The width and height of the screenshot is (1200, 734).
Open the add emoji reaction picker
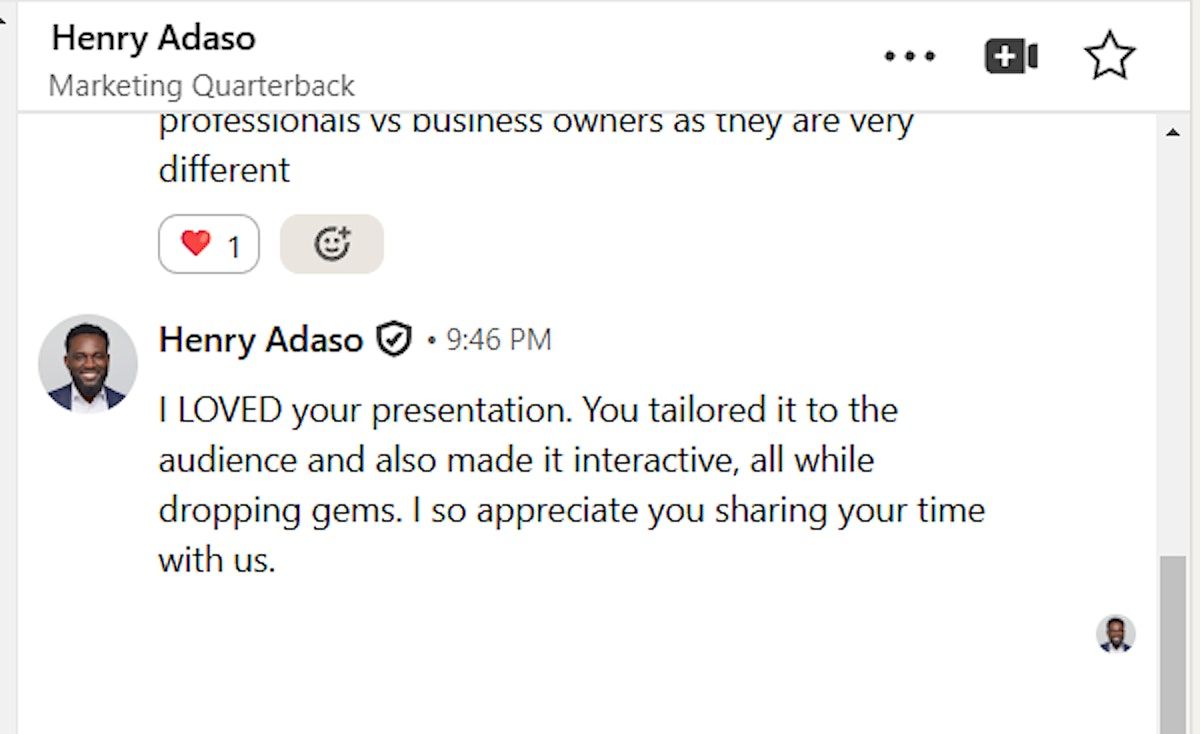tap(332, 244)
